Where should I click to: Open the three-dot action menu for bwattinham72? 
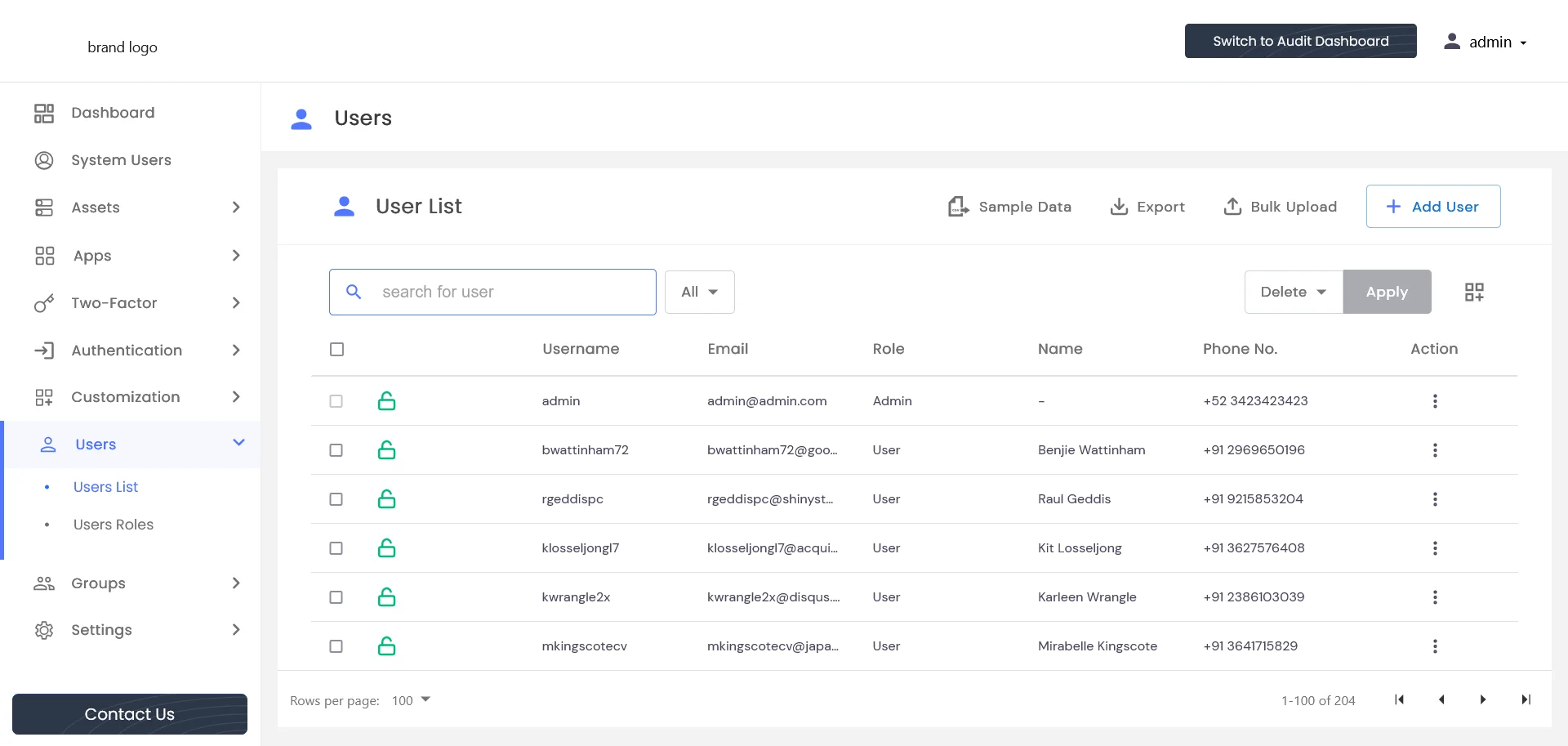click(x=1435, y=450)
